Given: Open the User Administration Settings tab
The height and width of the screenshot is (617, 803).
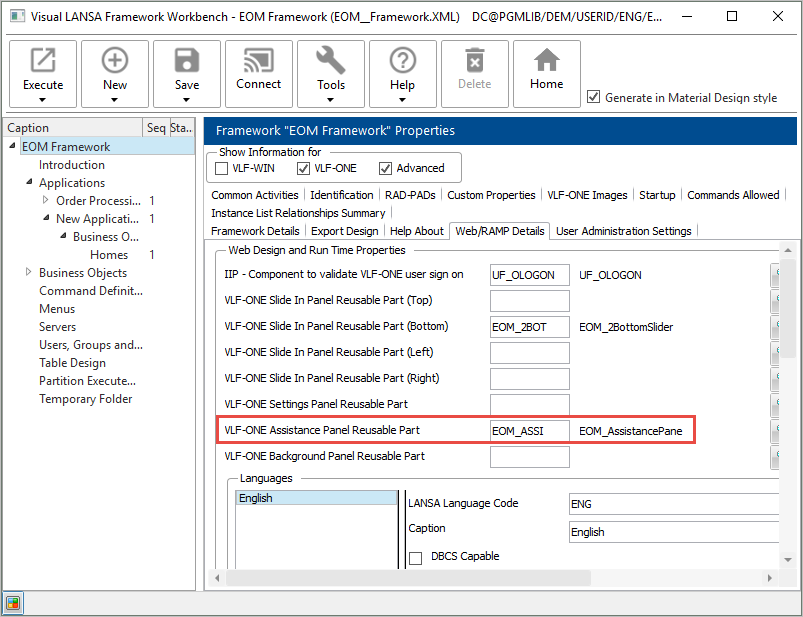Looking at the screenshot, I should 623,231.
